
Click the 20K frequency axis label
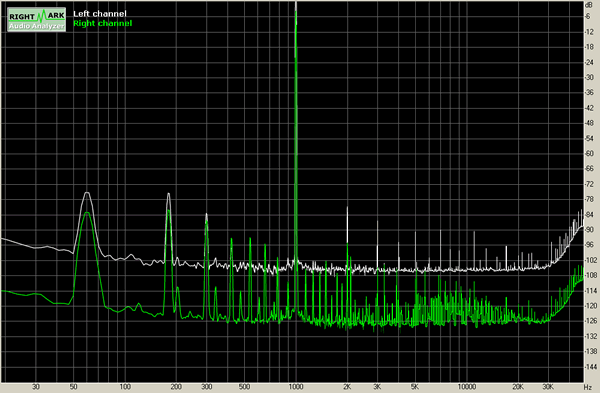pyautogui.click(x=518, y=387)
